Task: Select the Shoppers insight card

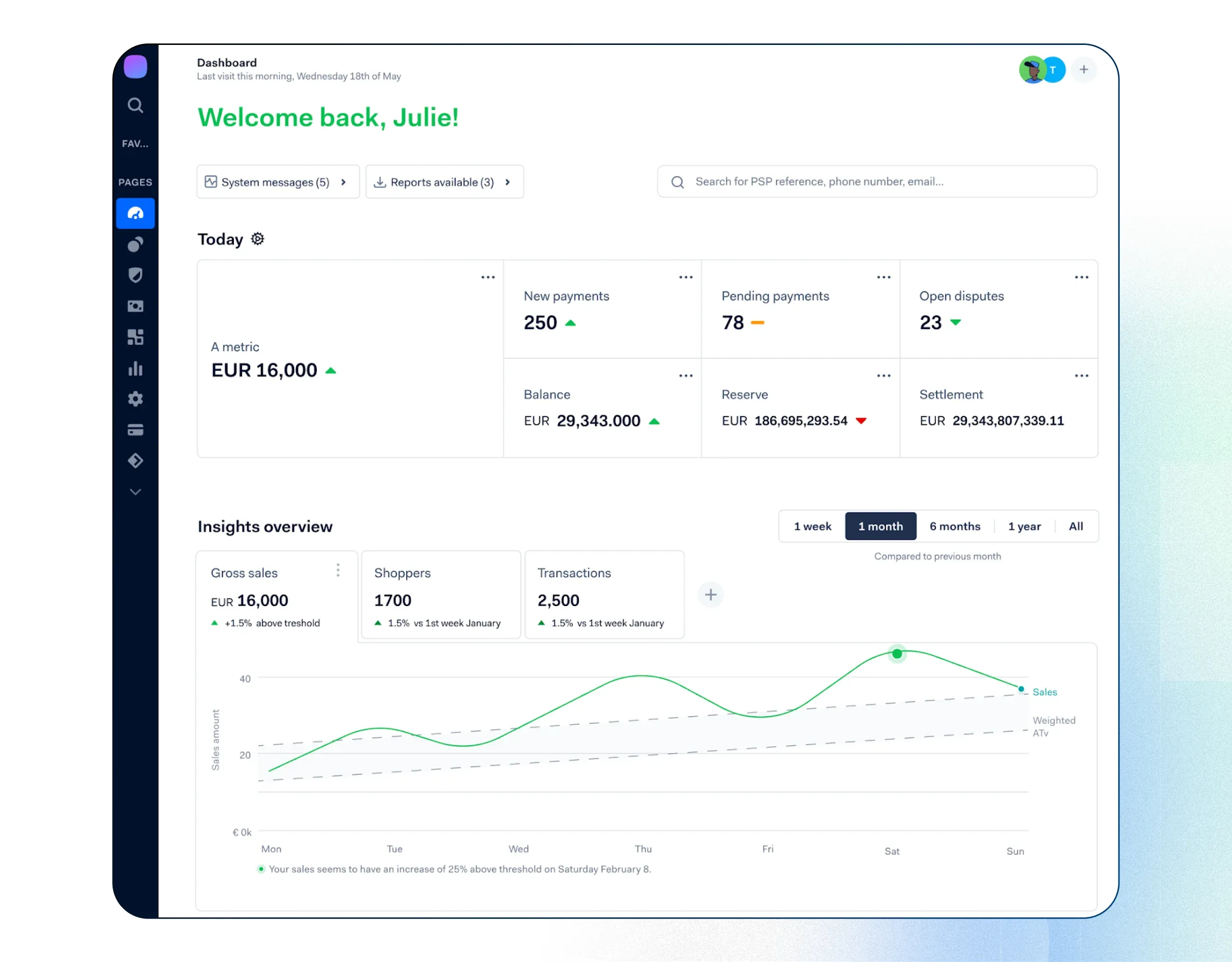Action: 441,594
